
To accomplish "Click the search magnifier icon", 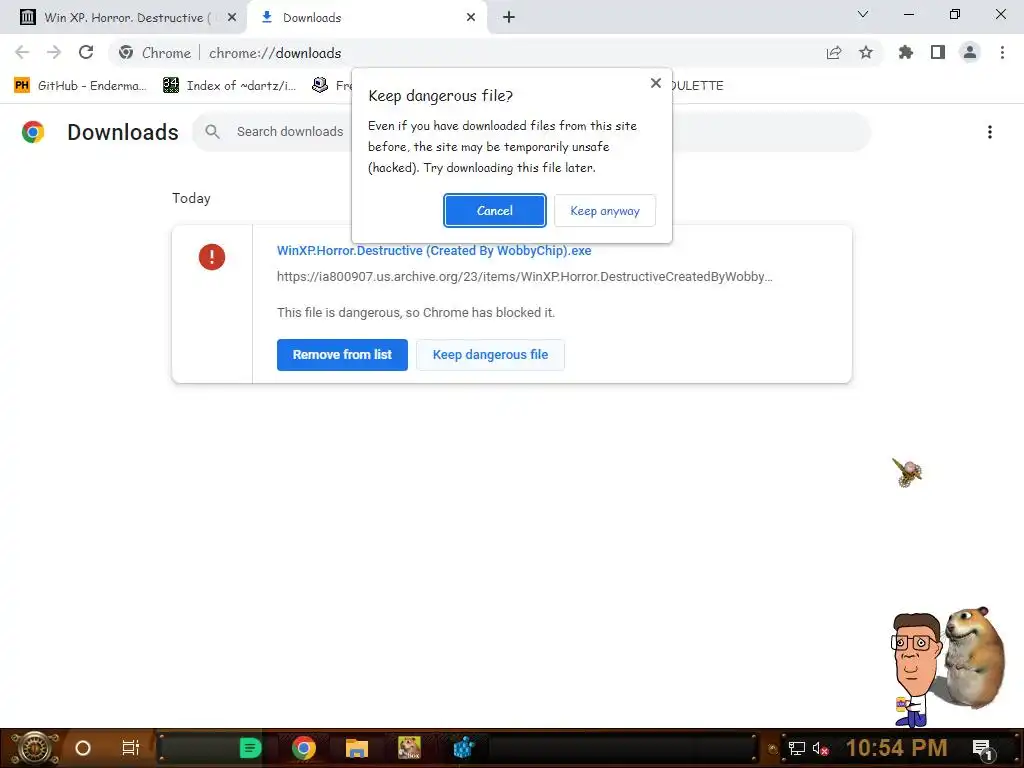I will tap(212, 132).
